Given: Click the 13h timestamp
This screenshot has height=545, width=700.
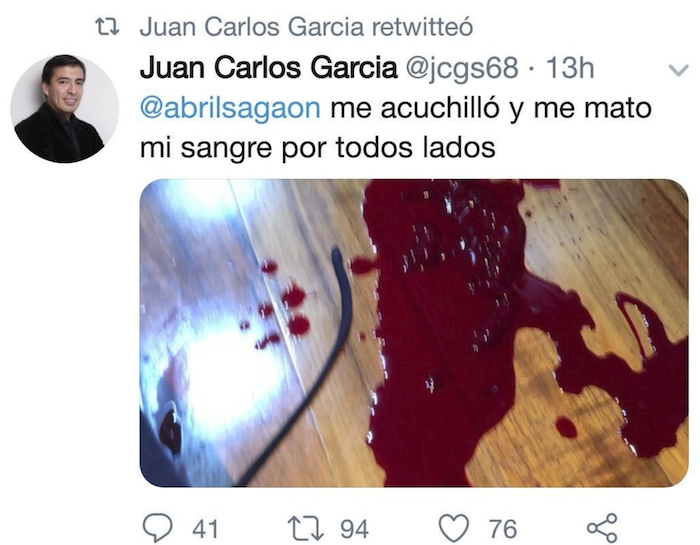Looking at the screenshot, I should (571, 68).
